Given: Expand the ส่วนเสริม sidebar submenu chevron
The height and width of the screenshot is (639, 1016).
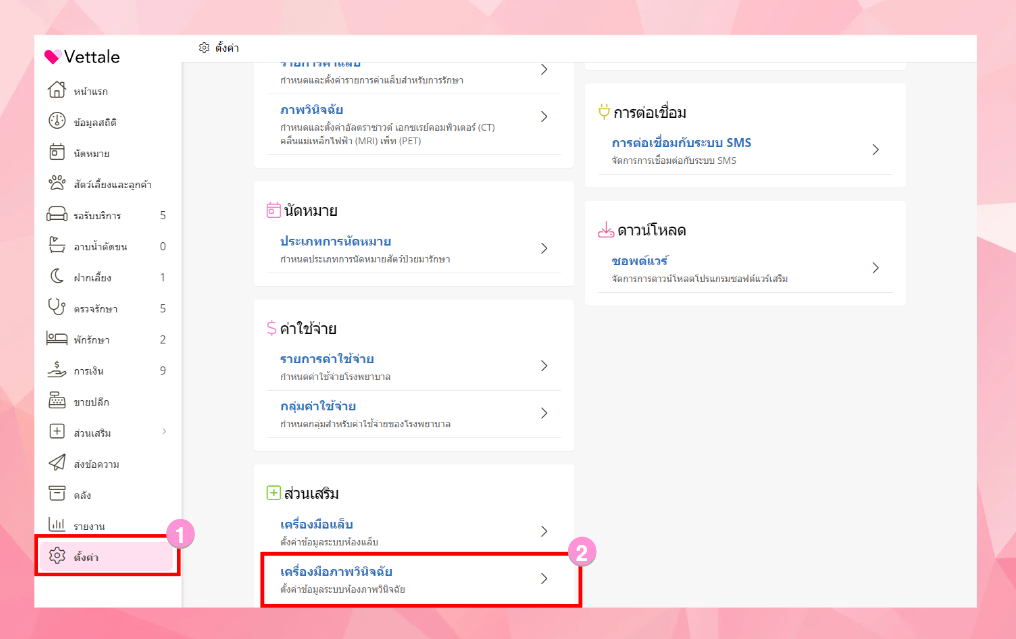Looking at the screenshot, I should 164,432.
